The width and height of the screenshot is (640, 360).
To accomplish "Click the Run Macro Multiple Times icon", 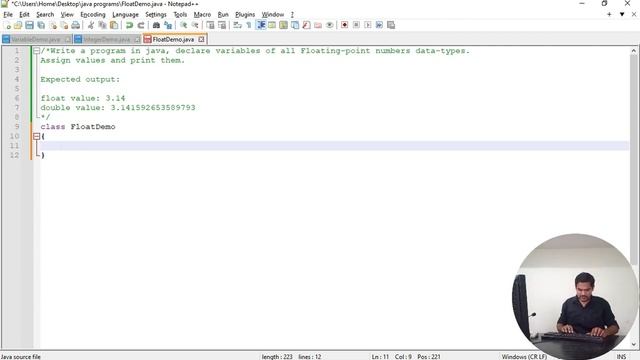I will pyautogui.click(x=379, y=25).
